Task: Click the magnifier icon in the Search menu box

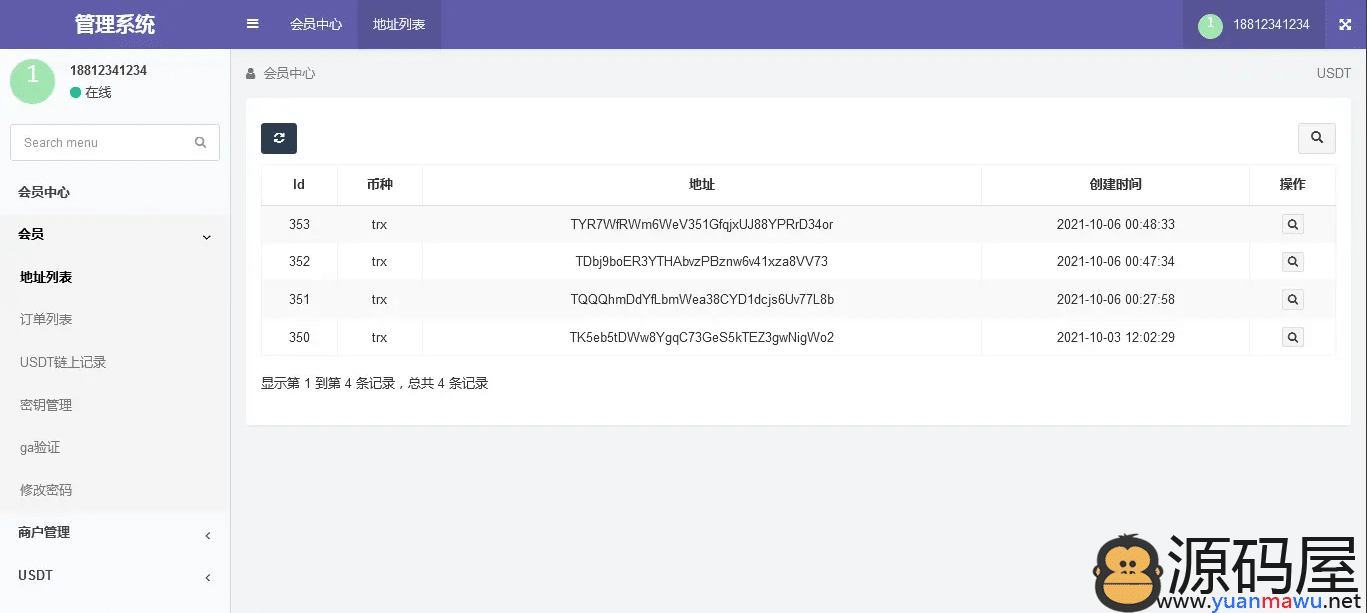Action: click(201, 142)
